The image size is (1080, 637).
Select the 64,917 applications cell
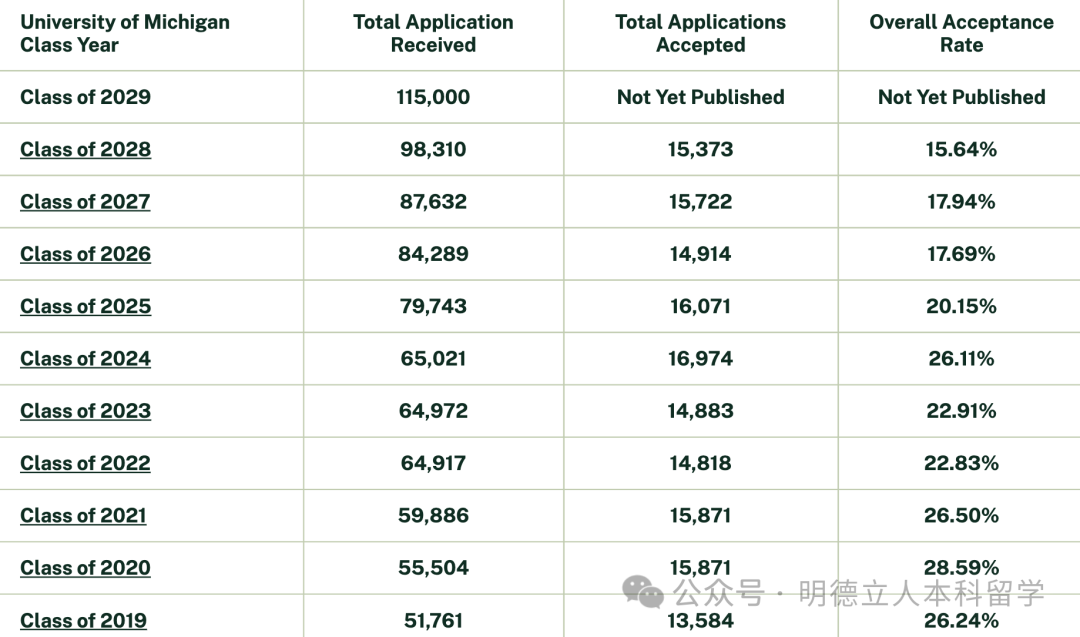(x=433, y=463)
